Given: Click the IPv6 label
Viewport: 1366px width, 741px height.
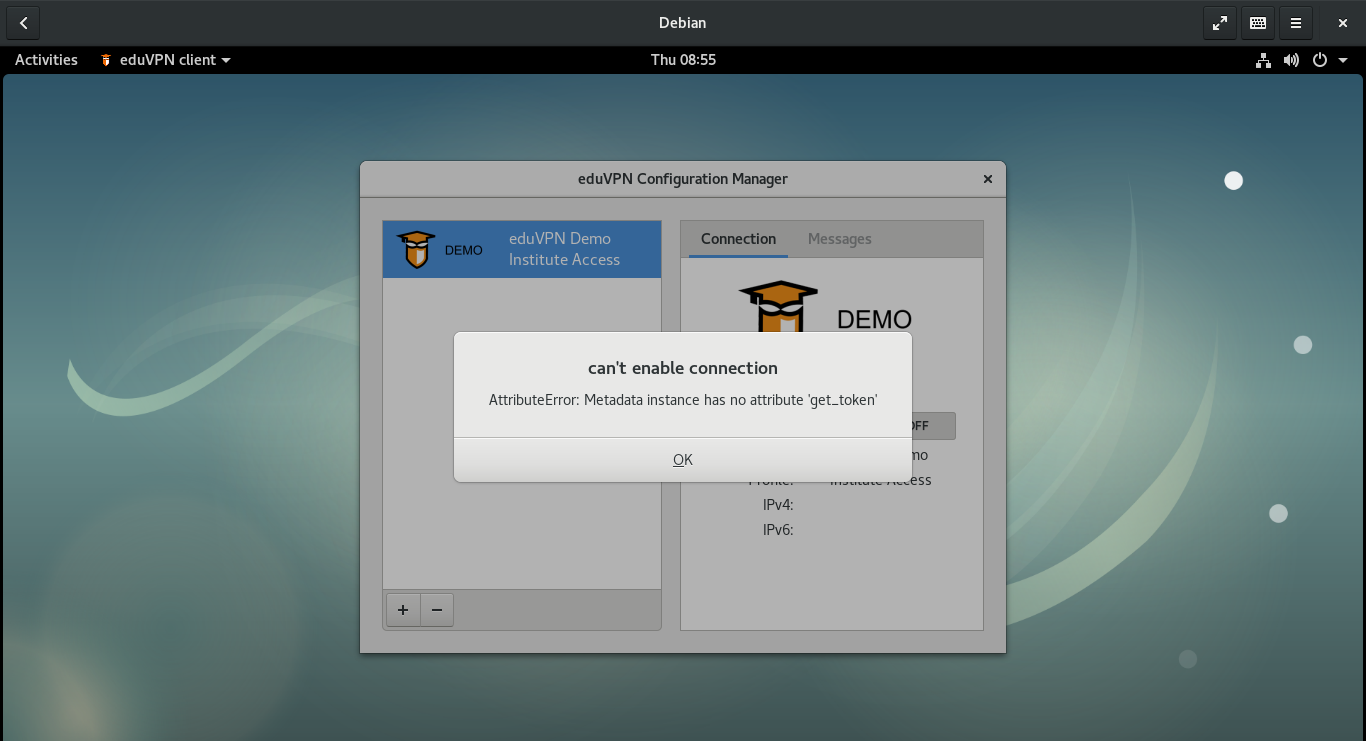Looking at the screenshot, I should click(778, 530).
